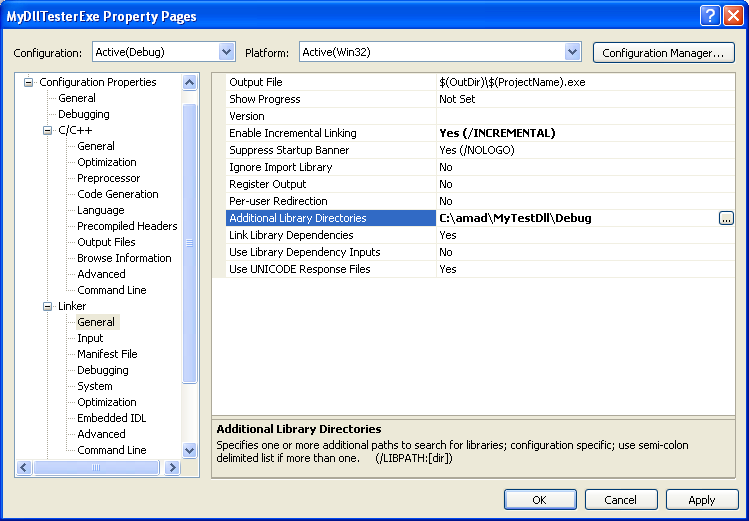Select Input under Linker
The height and width of the screenshot is (521, 749).
click(x=90, y=338)
